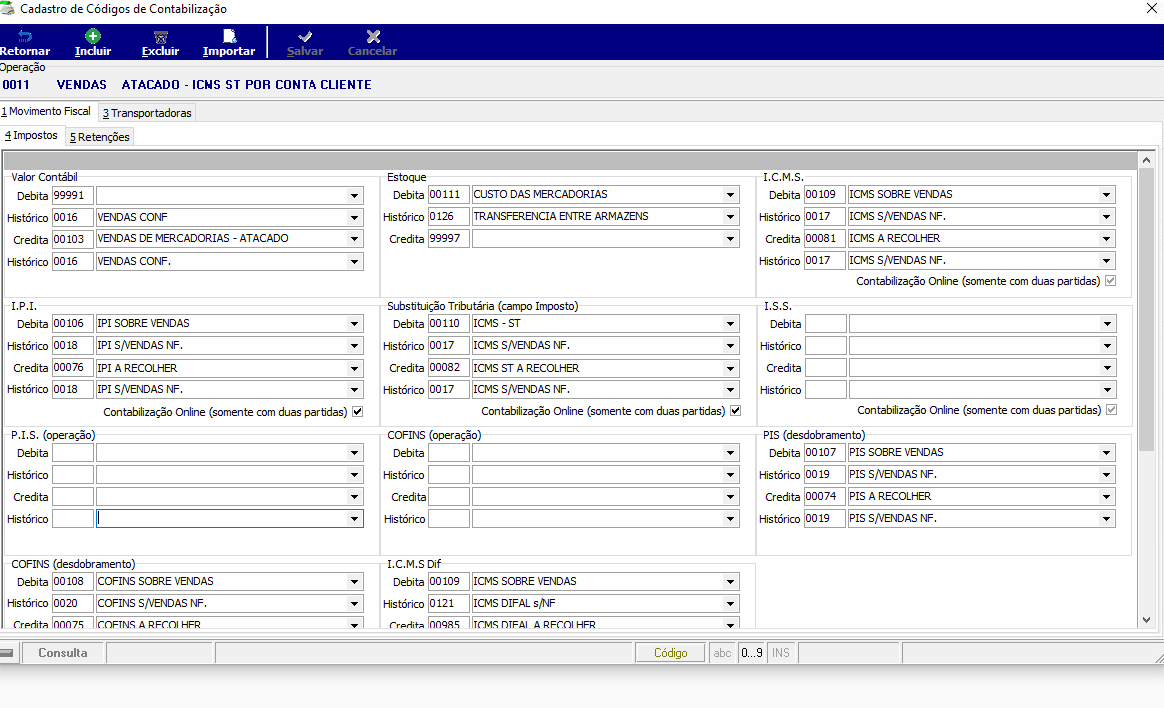This screenshot has height=708, width=1164.
Task: Close the Cadastro de Códigos window
Action: coord(1151,9)
